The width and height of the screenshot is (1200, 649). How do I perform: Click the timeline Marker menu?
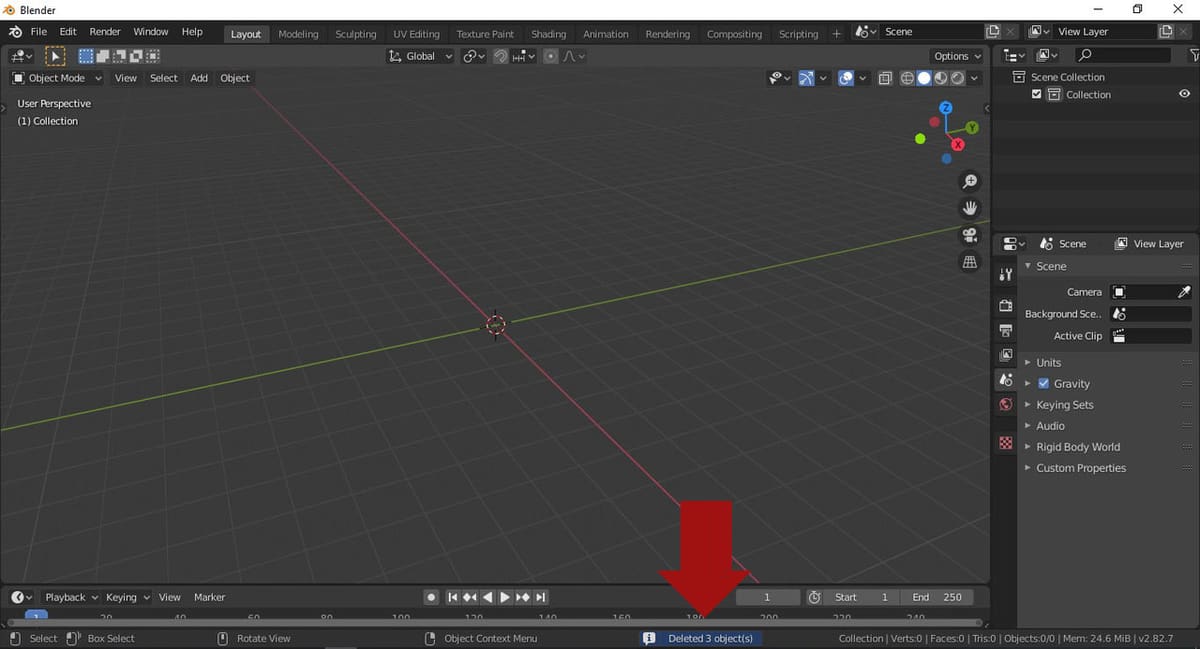210,597
